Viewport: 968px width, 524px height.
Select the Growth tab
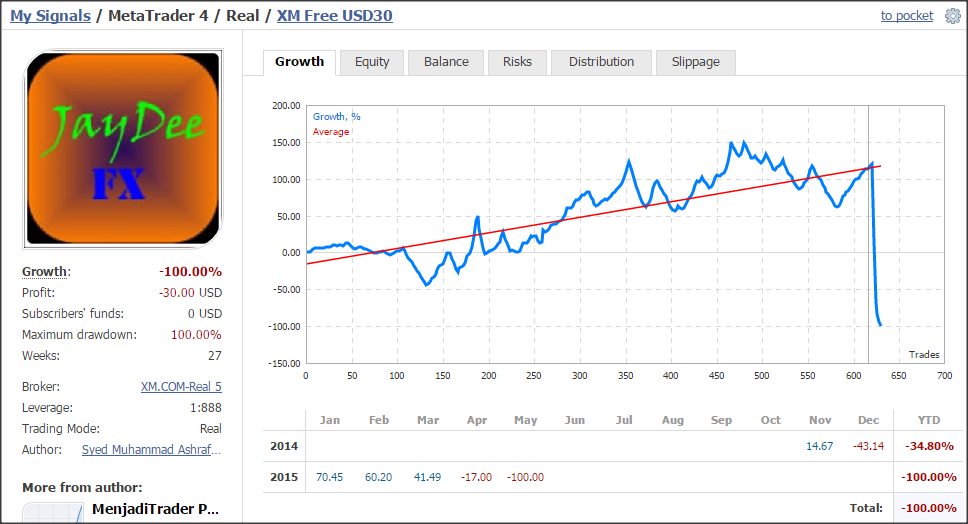pos(299,62)
